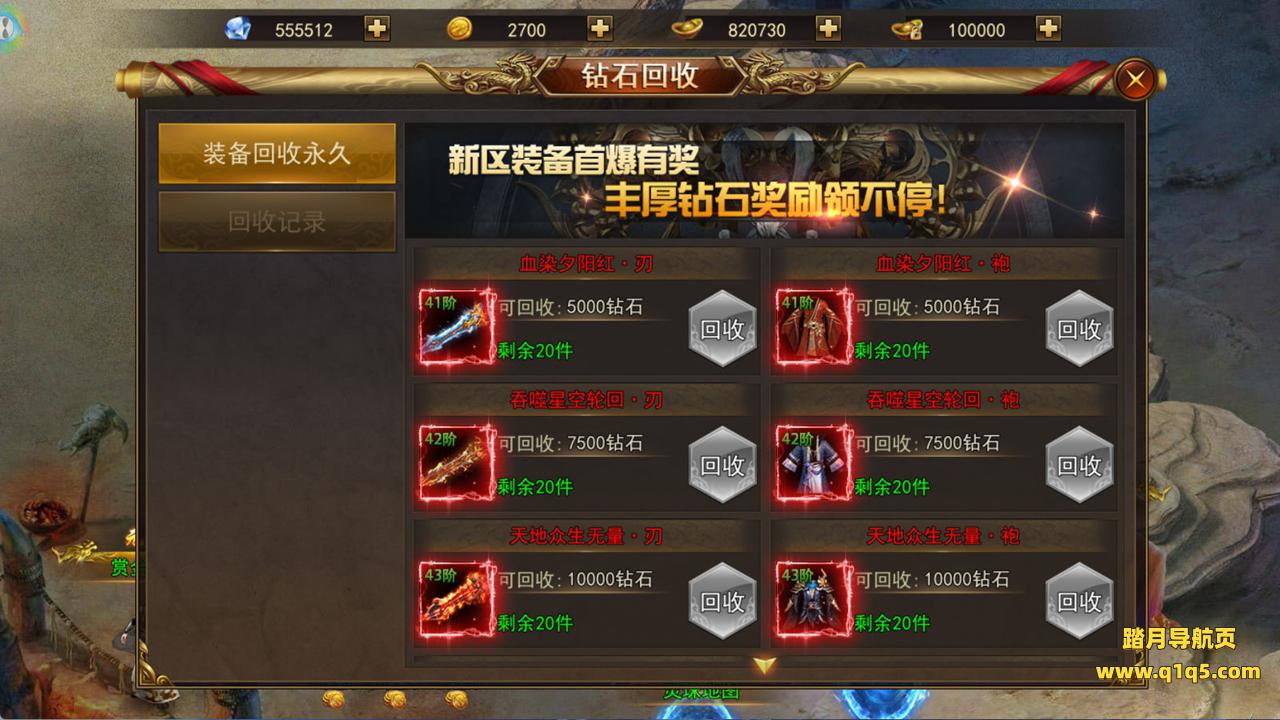The height and width of the screenshot is (720, 1280).
Task: Switch to the 回收记录 tab
Action: click(277, 222)
